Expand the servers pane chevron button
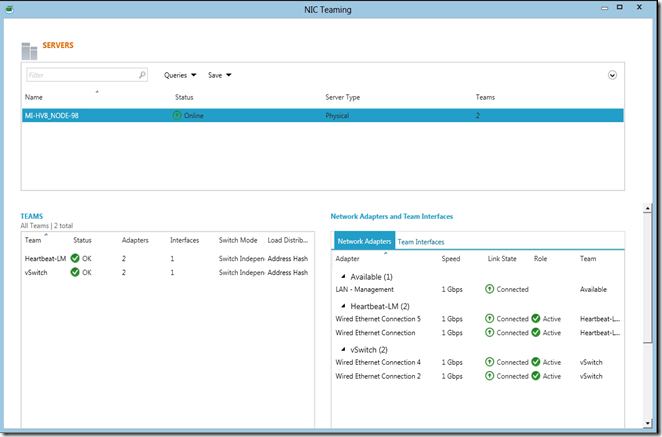Screen dimensions: 662x437 pyautogui.click(x=612, y=75)
